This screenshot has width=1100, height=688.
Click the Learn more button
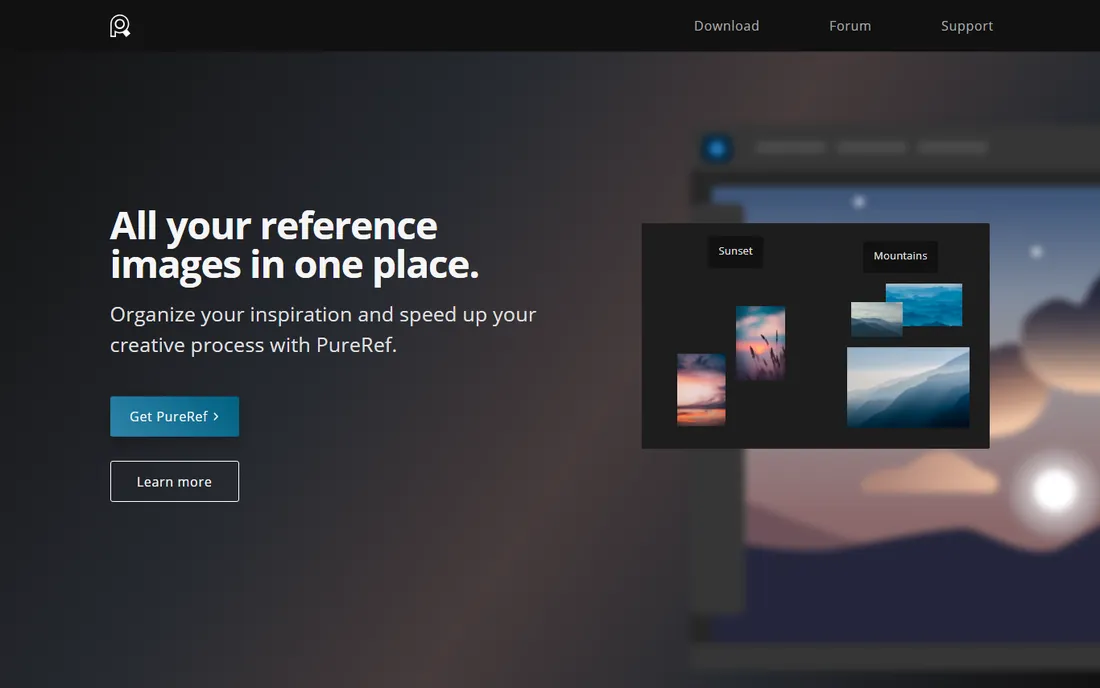pyautogui.click(x=175, y=482)
